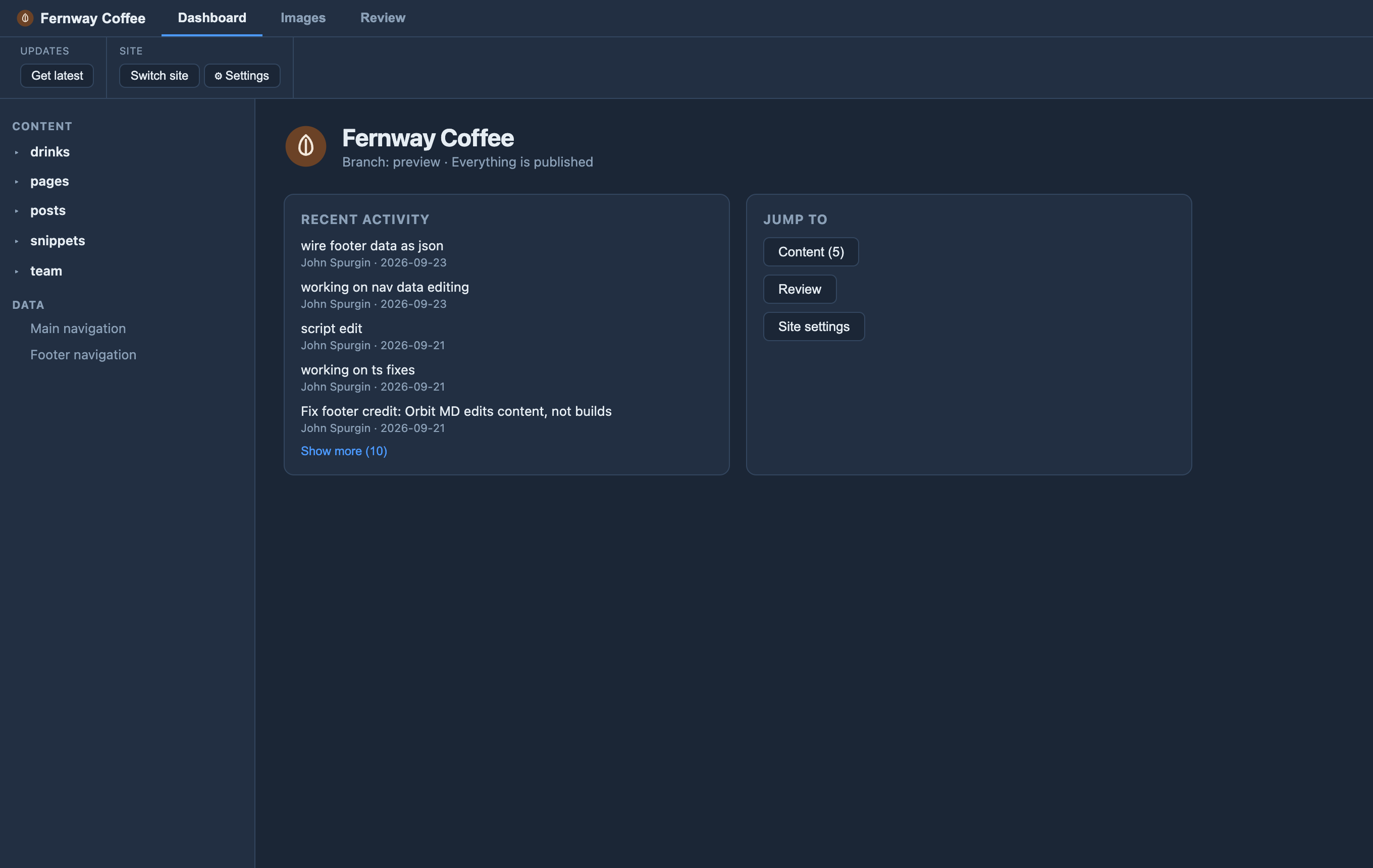Expand the posts folder arrow

click(x=17, y=211)
